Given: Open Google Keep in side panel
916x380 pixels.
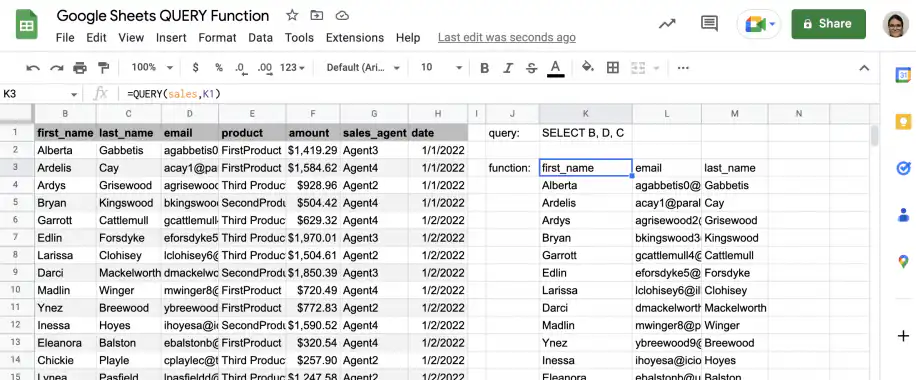Looking at the screenshot, I should [903, 122].
